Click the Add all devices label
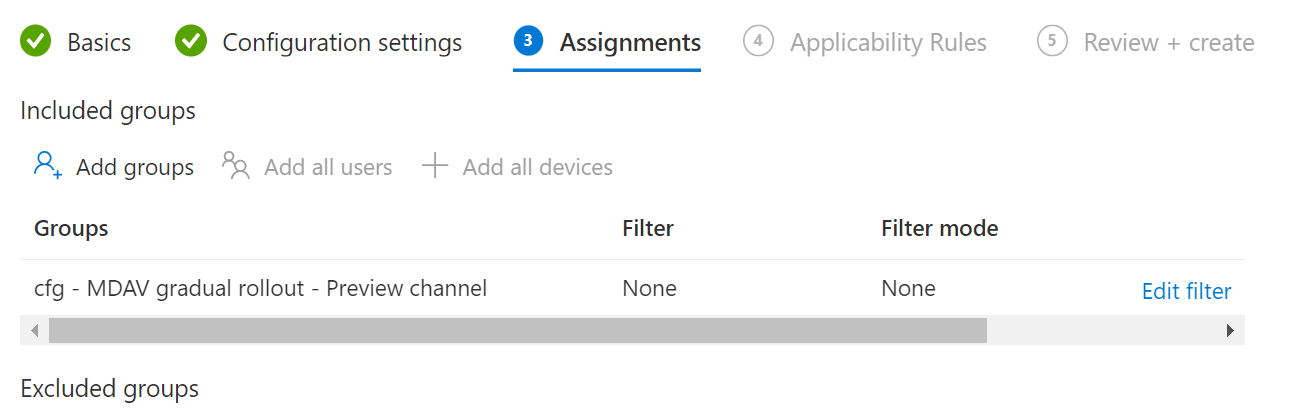The height and width of the screenshot is (413, 1292). [537, 167]
